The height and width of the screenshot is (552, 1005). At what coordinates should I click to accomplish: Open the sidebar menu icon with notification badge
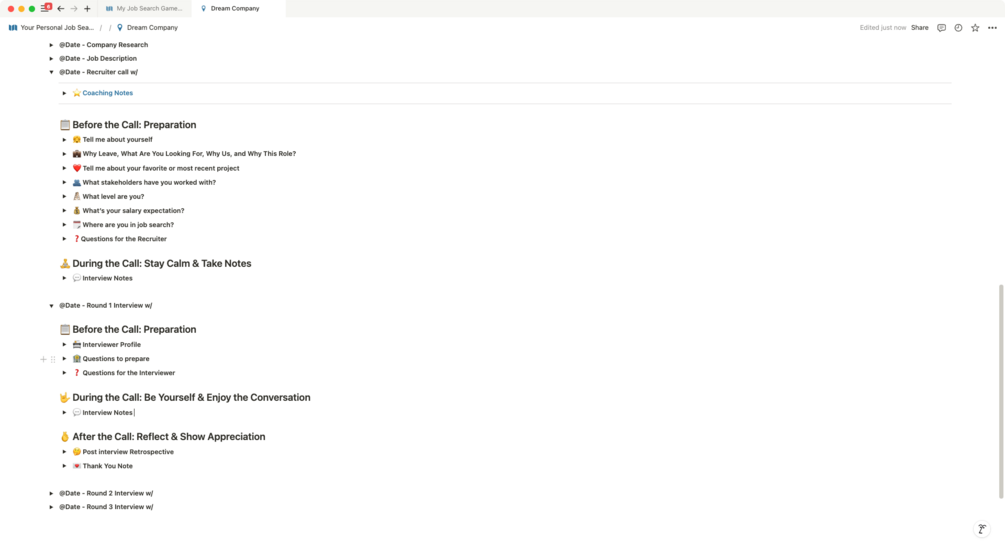tap(46, 8)
